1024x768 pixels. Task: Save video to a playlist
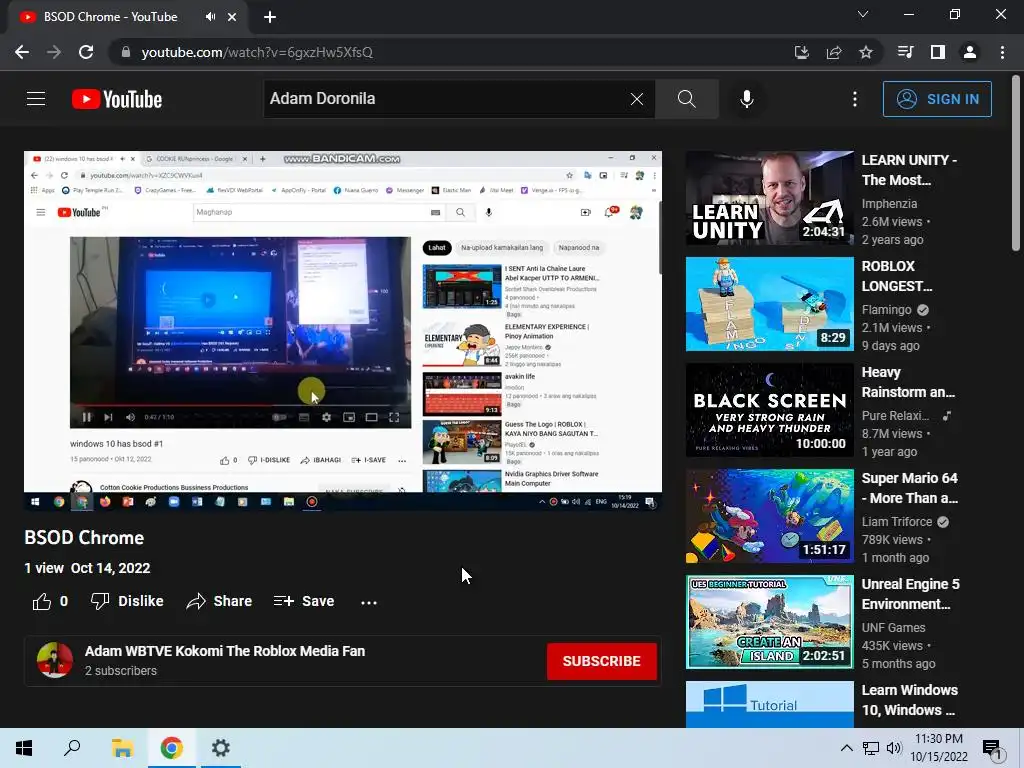pos(304,601)
